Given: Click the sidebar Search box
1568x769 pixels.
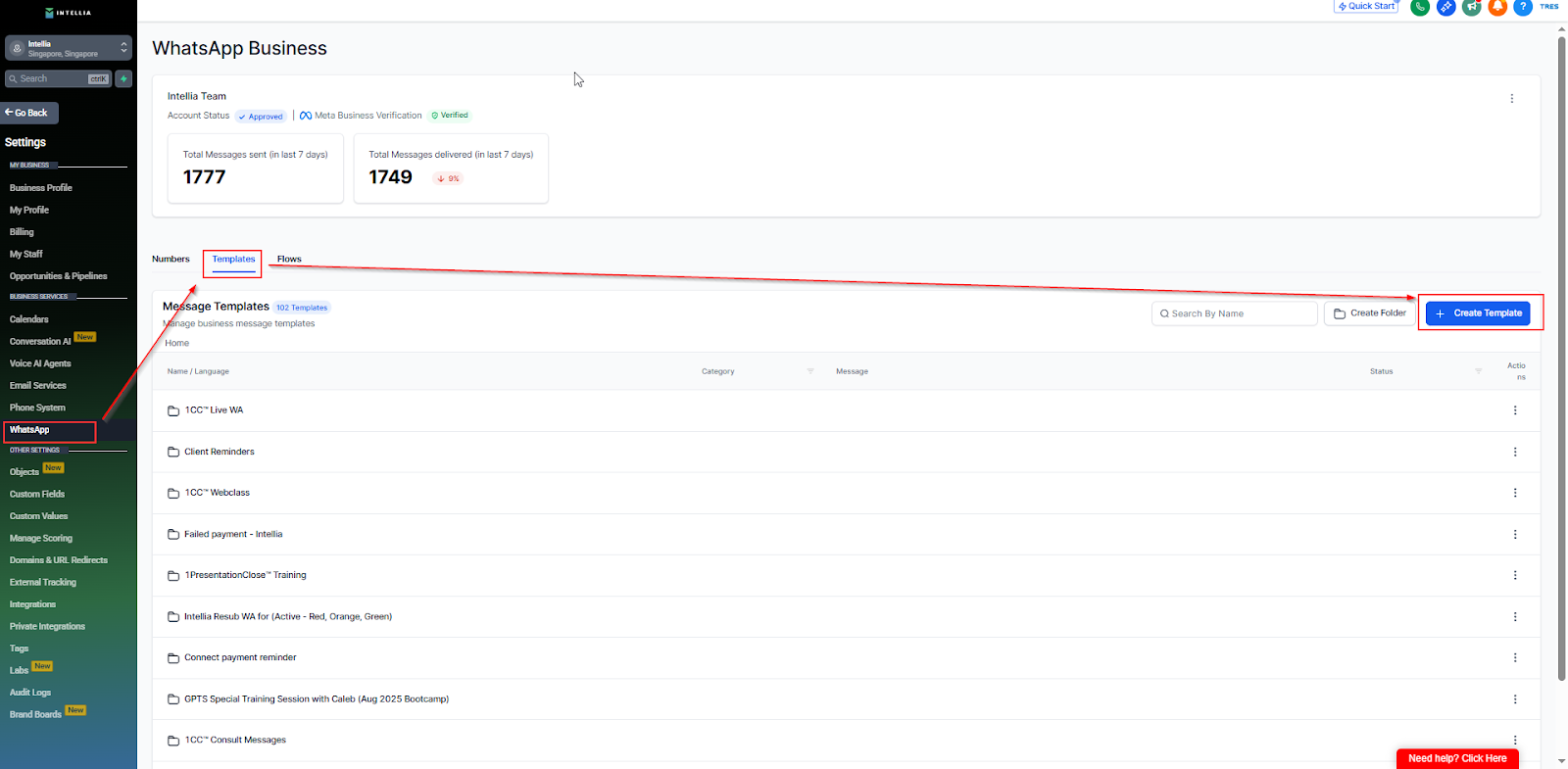Looking at the screenshot, I should point(59,78).
